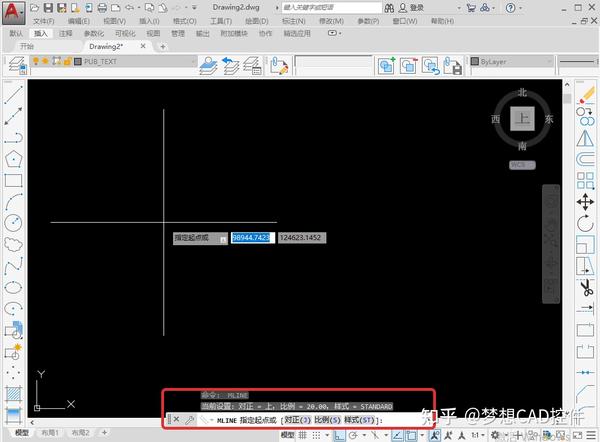Click the Make Current layer icon
The width and height of the screenshot is (600, 442).
209,65
